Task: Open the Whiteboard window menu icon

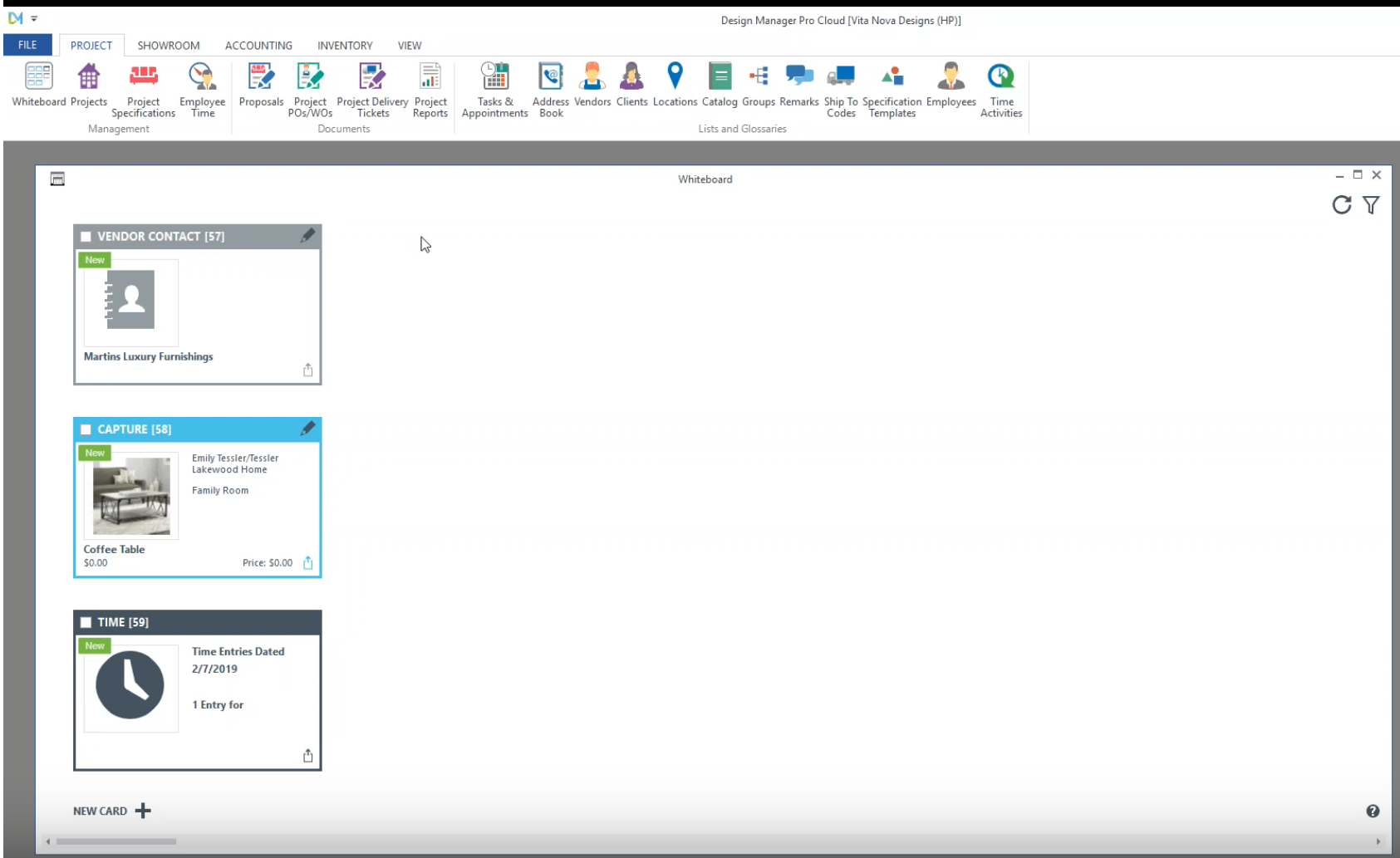Action: [x=57, y=179]
